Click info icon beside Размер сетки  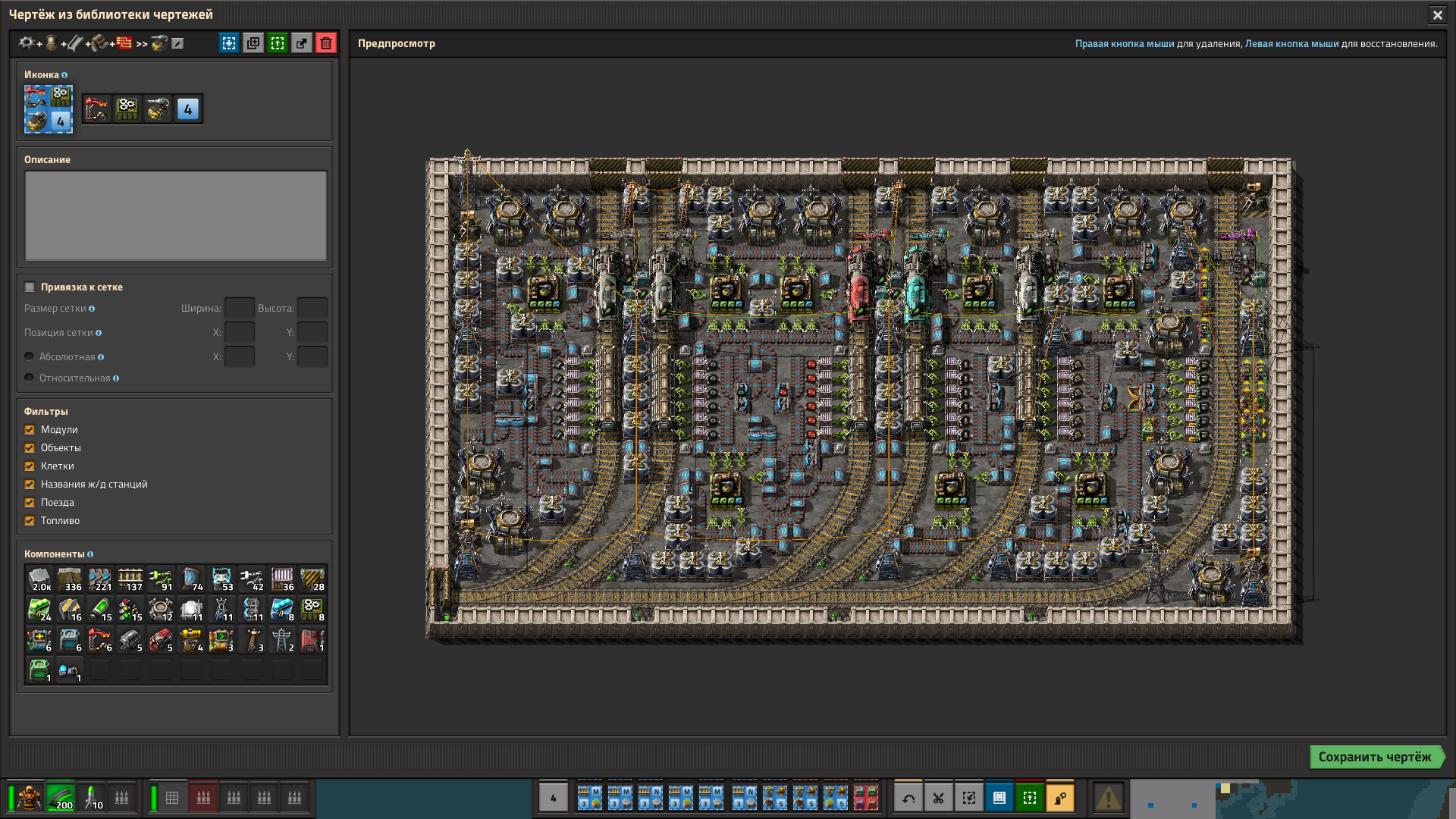tap(92, 309)
